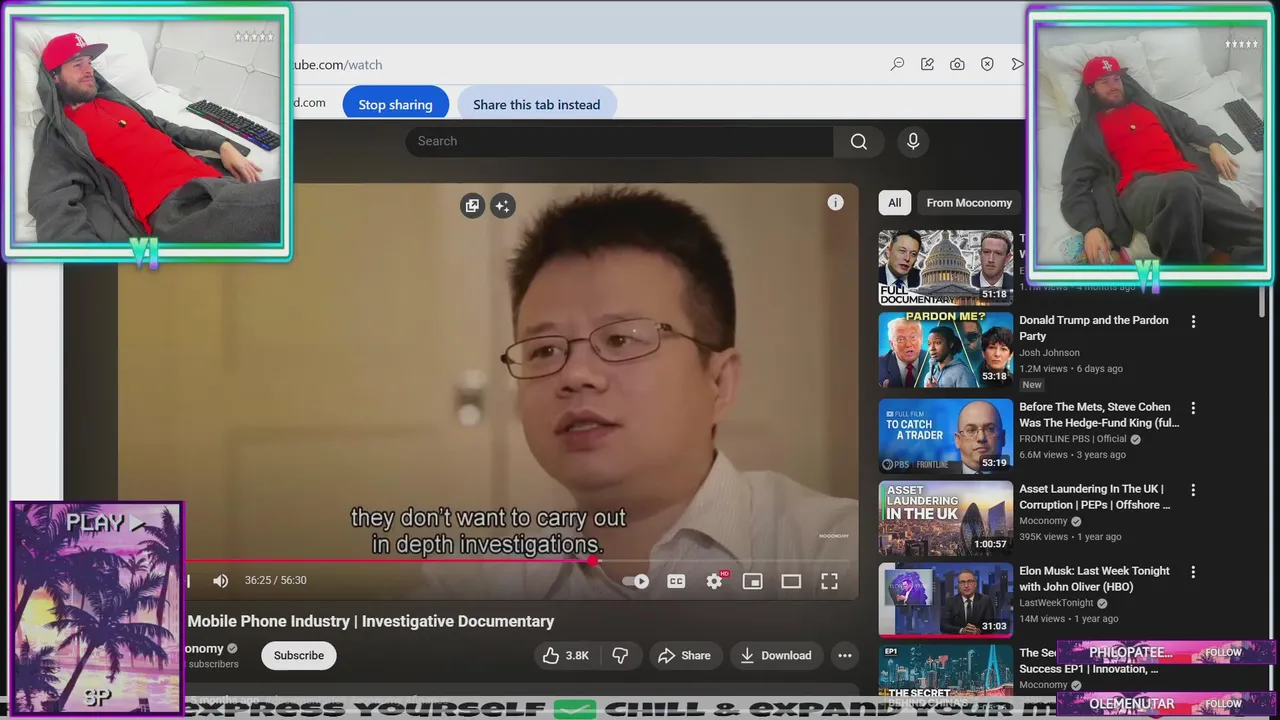
Task: Click the Josh Johnson channel name
Action: (1049, 353)
